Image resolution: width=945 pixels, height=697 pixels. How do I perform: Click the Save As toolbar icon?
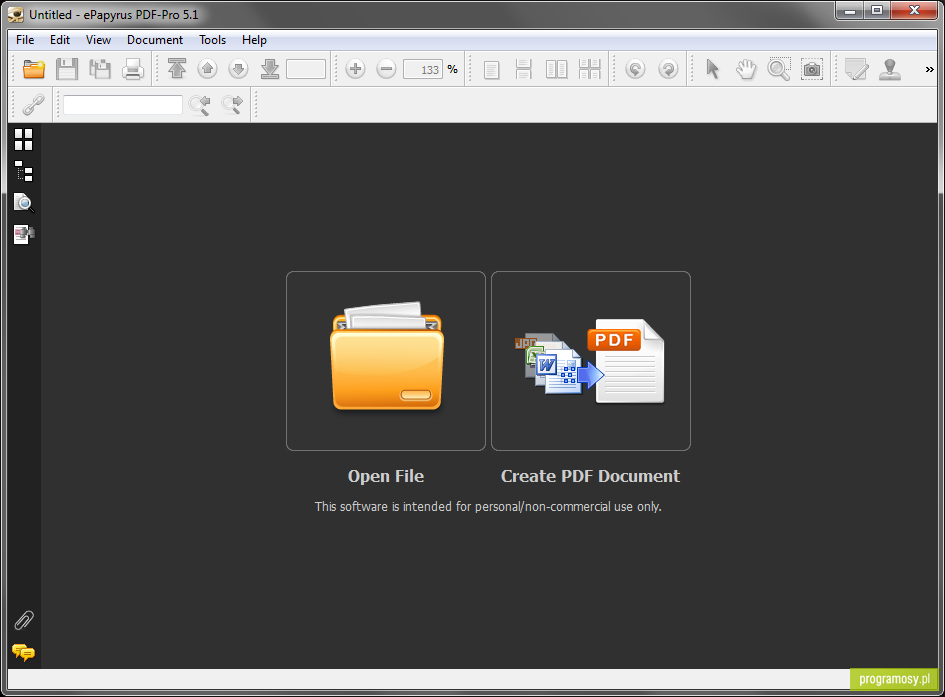click(100, 69)
